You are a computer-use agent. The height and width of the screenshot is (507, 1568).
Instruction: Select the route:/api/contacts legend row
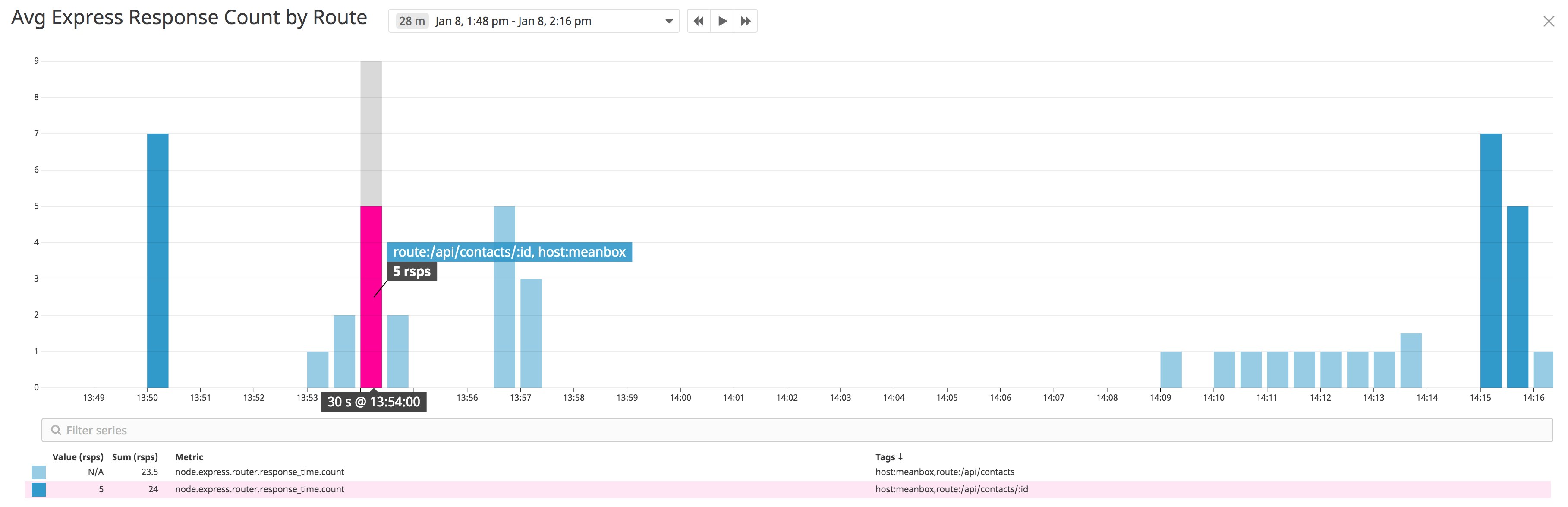pyautogui.click(x=788, y=472)
